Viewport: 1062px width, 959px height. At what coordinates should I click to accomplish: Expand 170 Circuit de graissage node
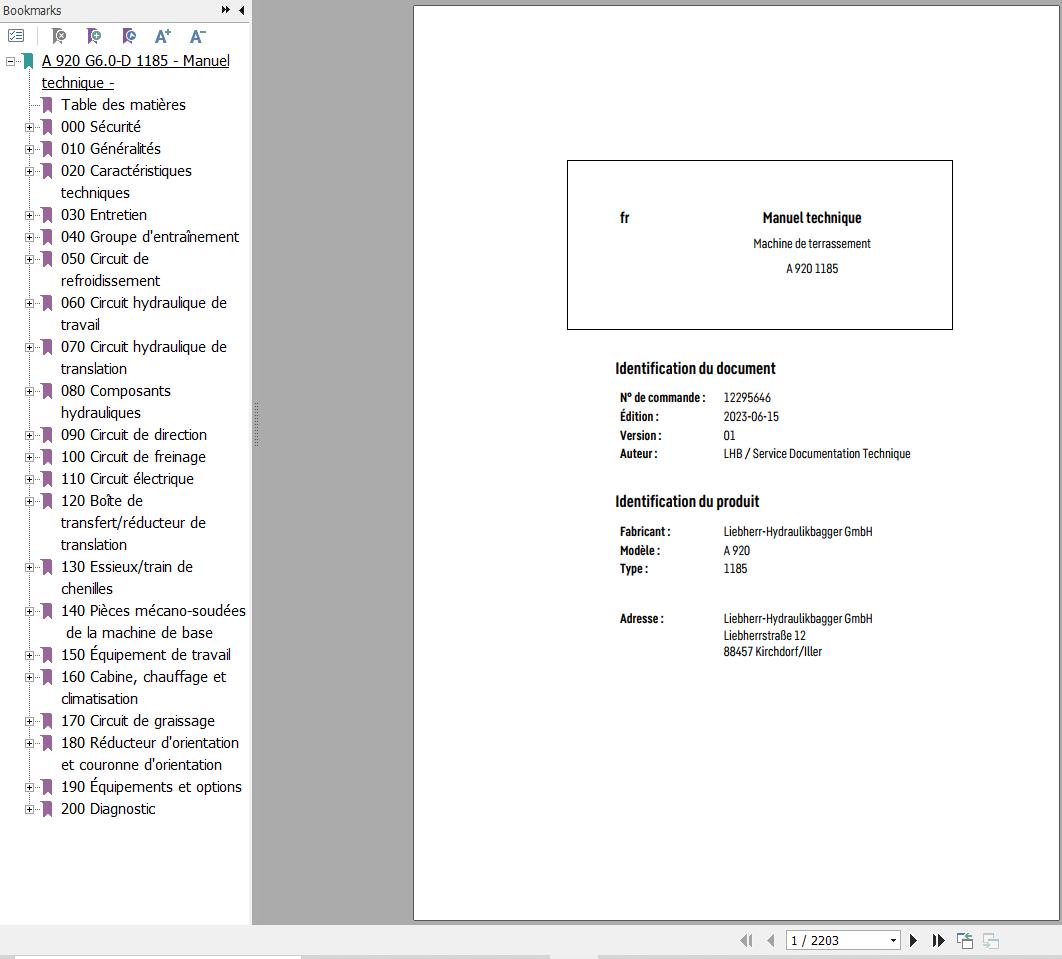pos(29,721)
